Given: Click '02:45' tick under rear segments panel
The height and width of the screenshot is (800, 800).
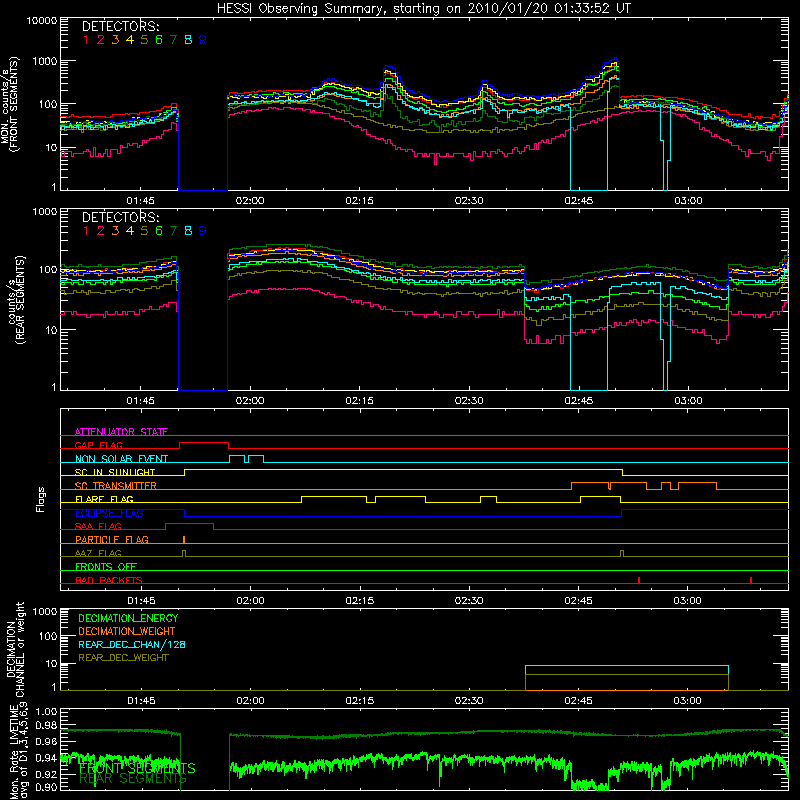Looking at the screenshot, I should [579, 401].
